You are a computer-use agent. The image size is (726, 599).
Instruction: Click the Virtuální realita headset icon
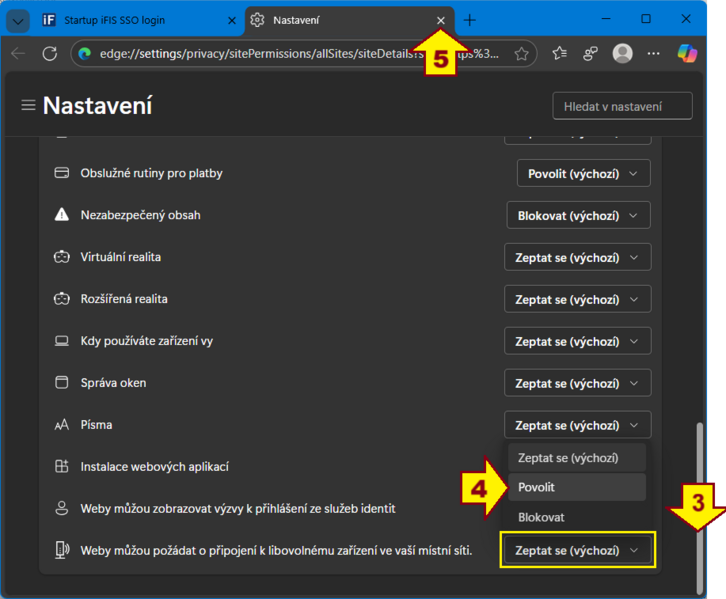[62, 257]
